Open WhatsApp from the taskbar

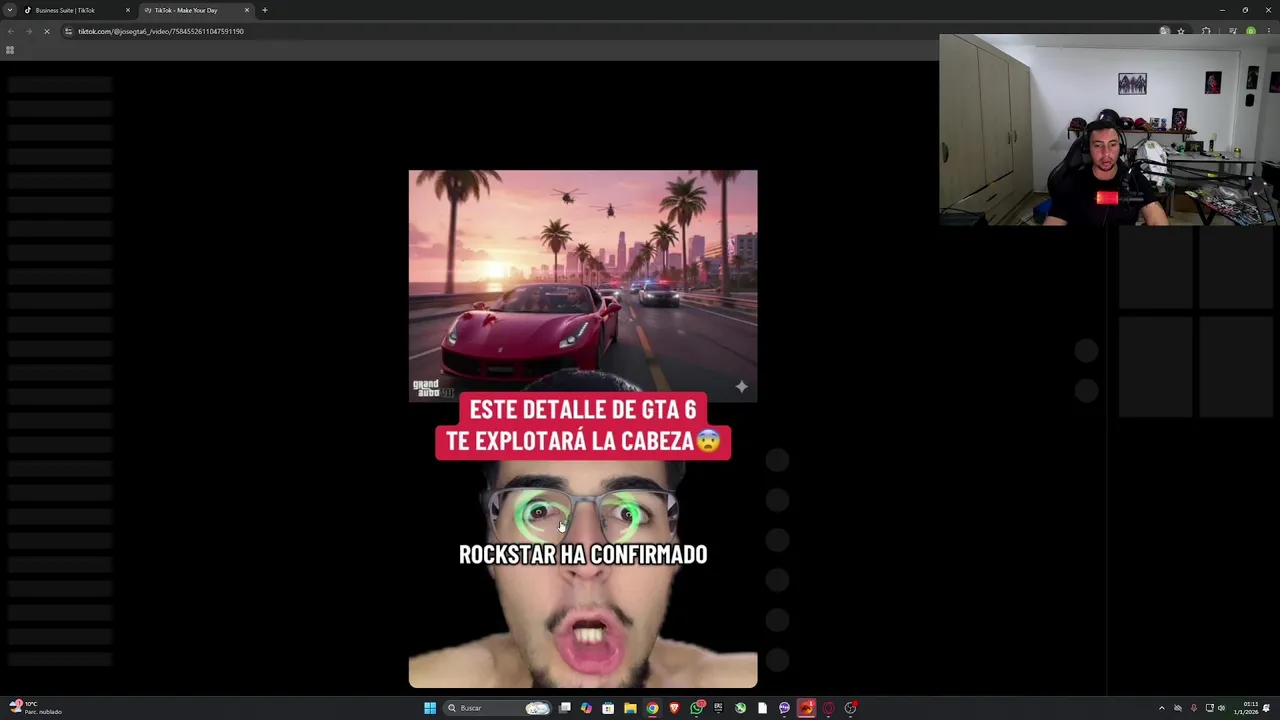pos(697,708)
